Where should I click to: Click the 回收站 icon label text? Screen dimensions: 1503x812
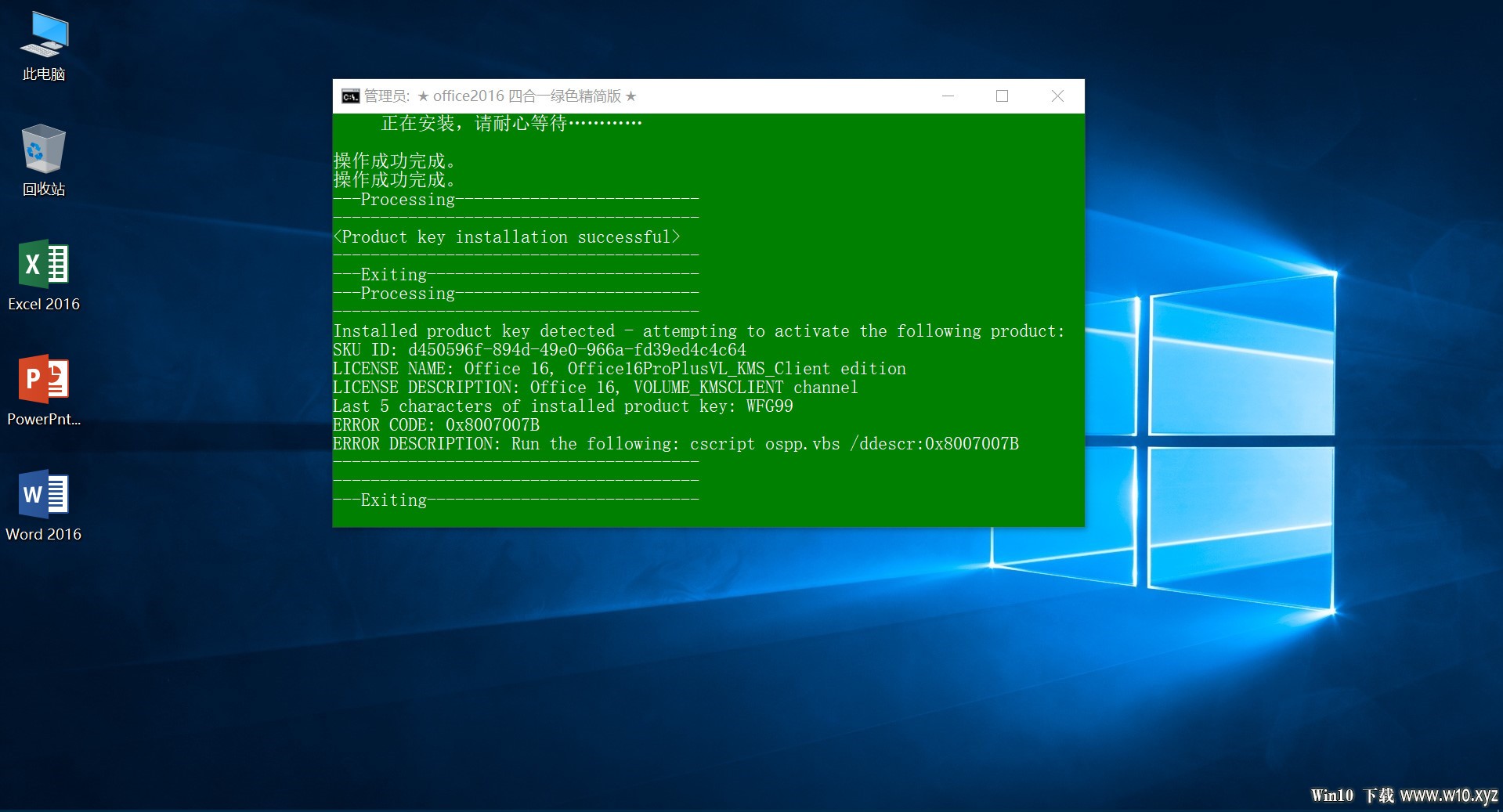44,189
